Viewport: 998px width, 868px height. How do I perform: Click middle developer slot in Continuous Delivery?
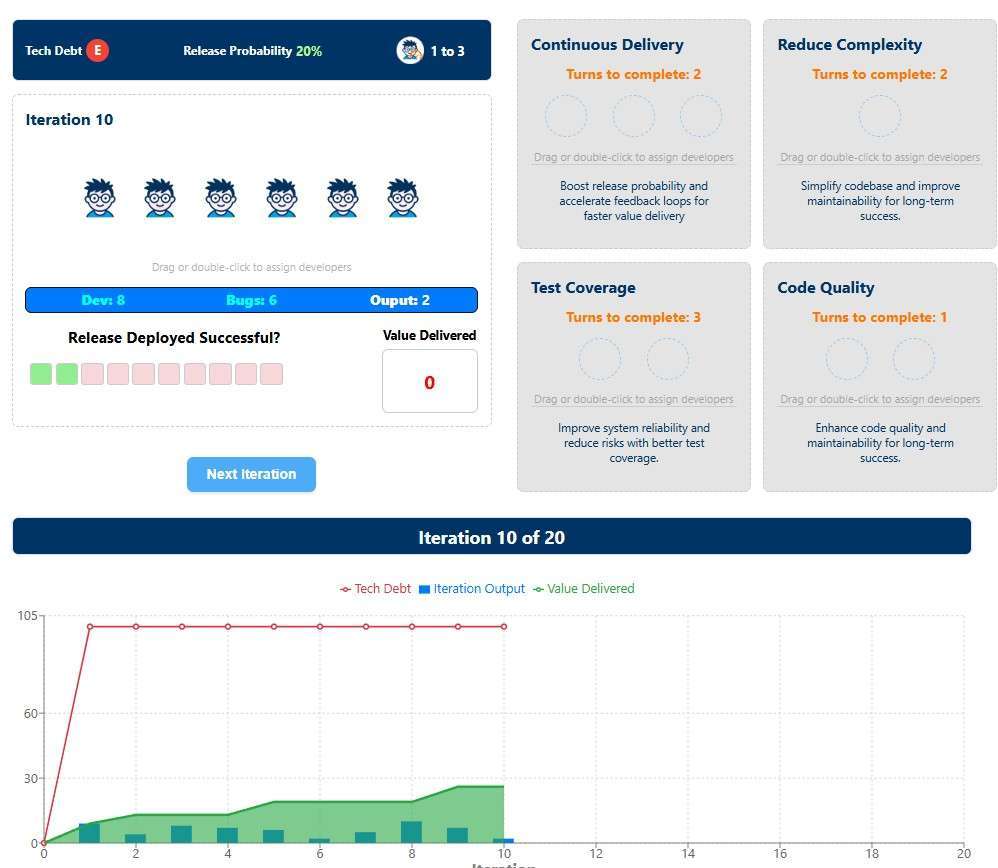(x=633, y=116)
